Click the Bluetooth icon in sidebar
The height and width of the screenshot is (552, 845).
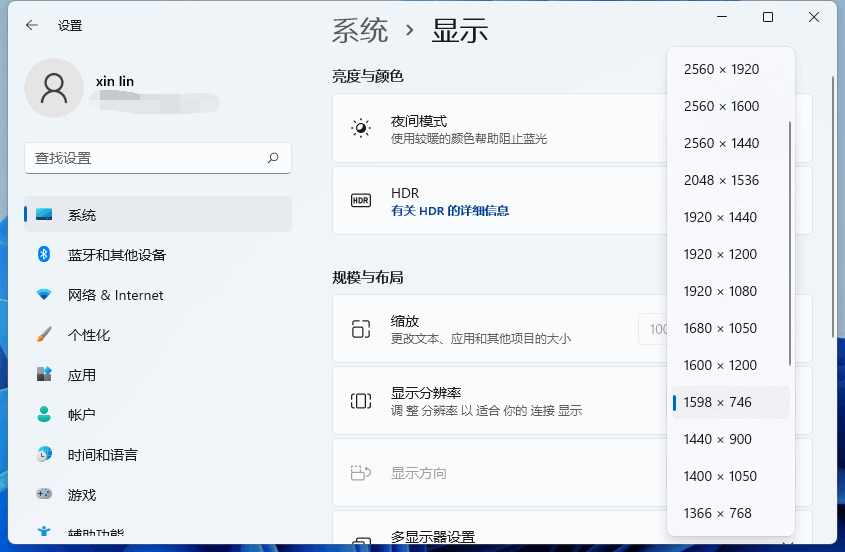click(x=44, y=254)
